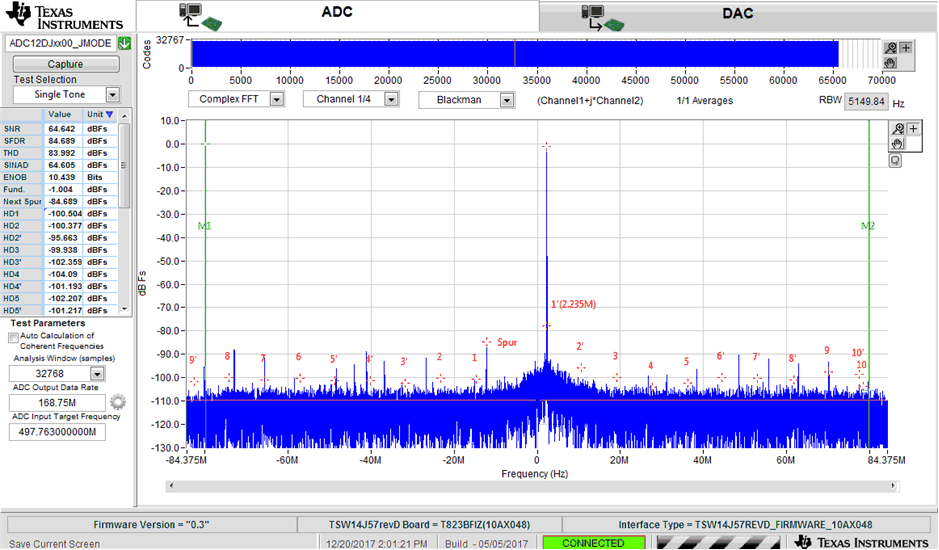Select crosshair cursor tool on codes graph
Viewport: 939px width, 550px height.
coord(906,48)
